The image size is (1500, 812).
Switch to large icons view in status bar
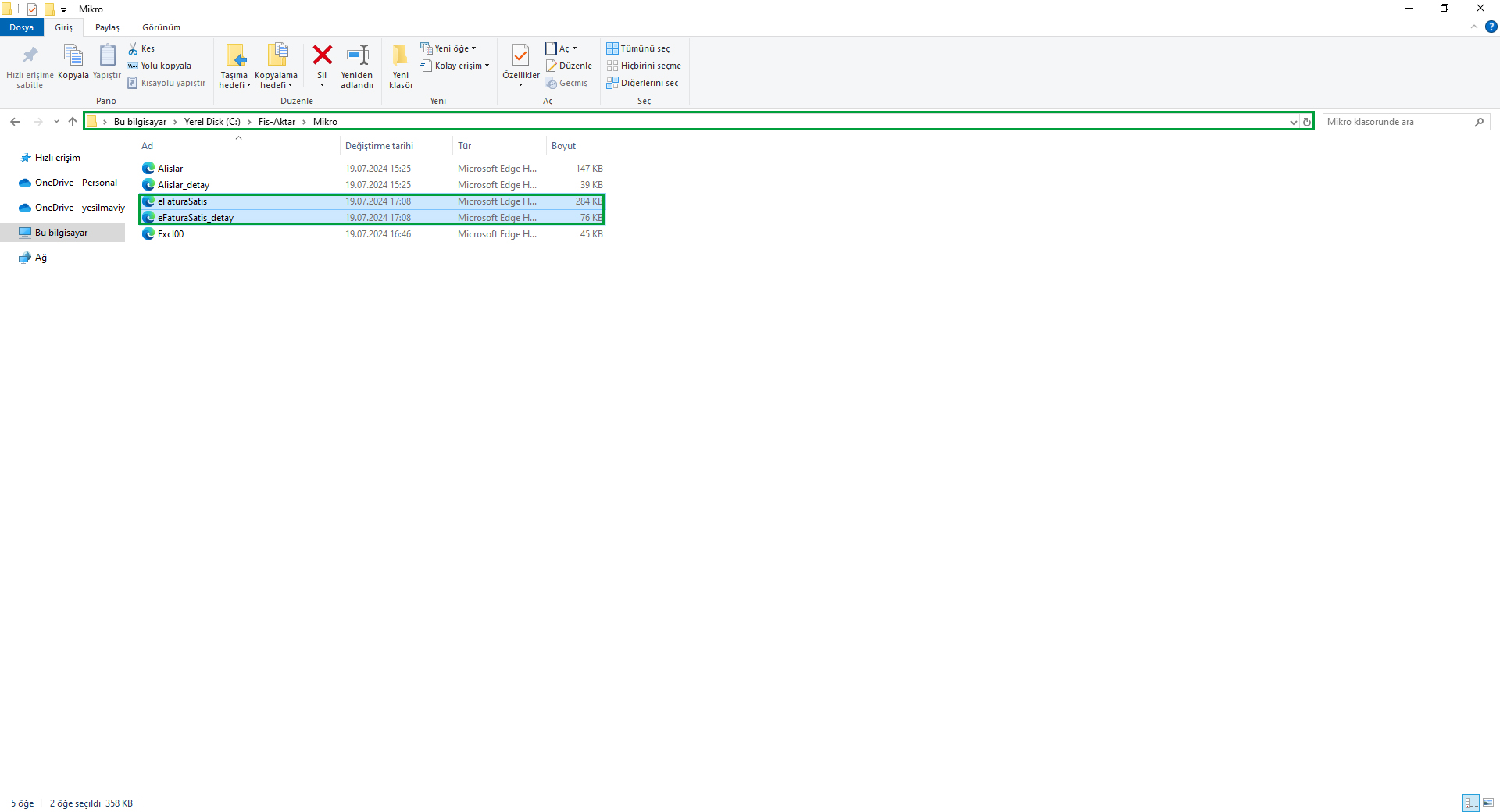click(1488, 803)
